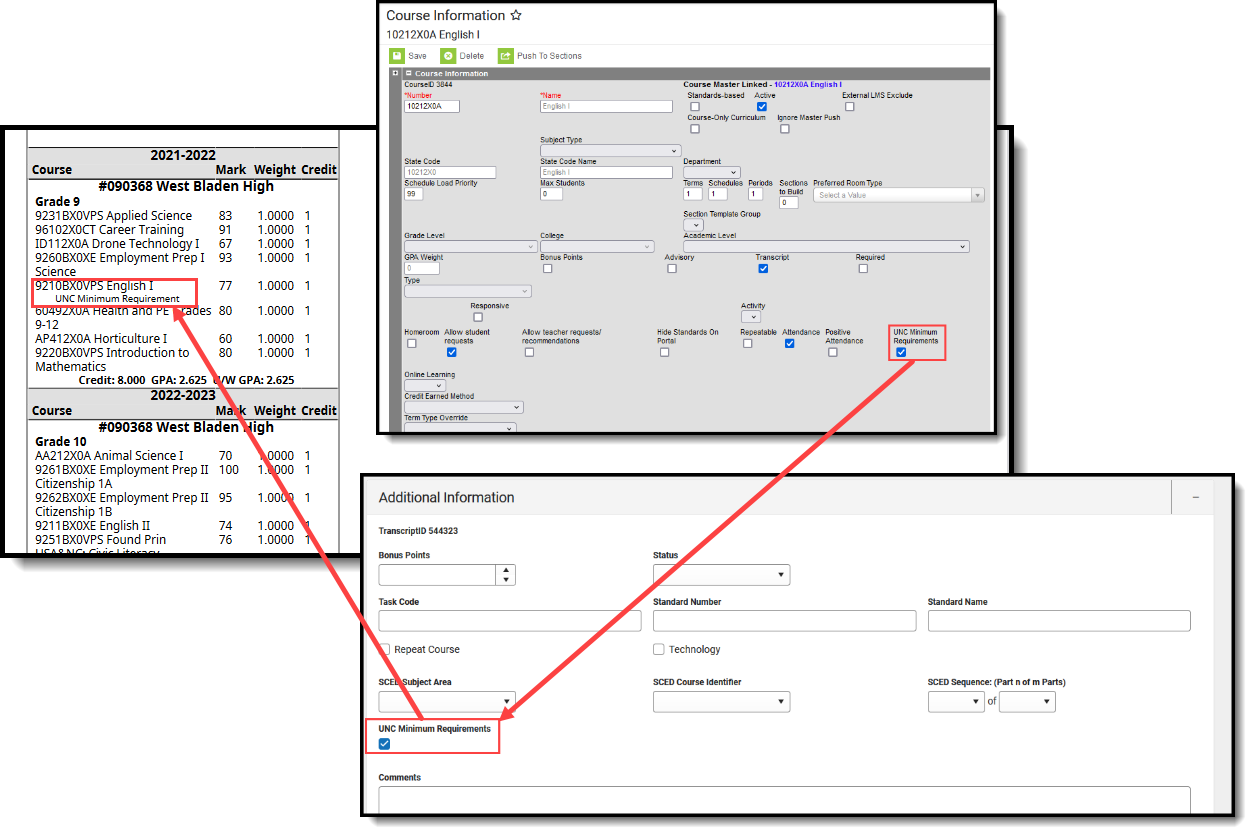The height and width of the screenshot is (835, 1253).
Task: Toggle the External LMS Exclude checkbox
Action: coord(849,106)
